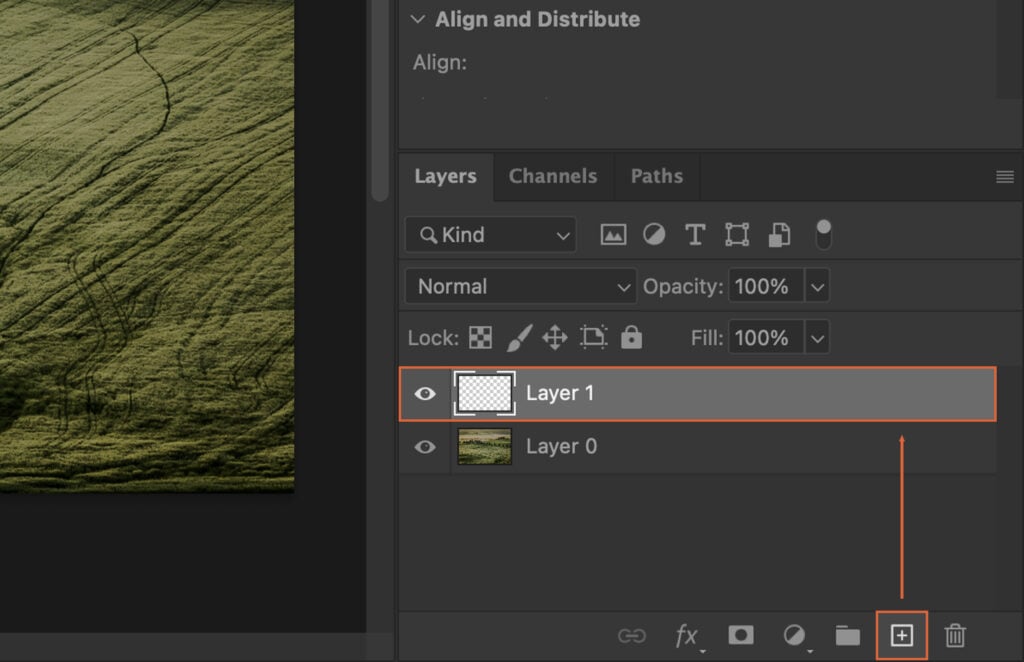This screenshot has height=662, width=1024.
Task: Delete layer using the trash icon
Action: (x=955, y=635)
